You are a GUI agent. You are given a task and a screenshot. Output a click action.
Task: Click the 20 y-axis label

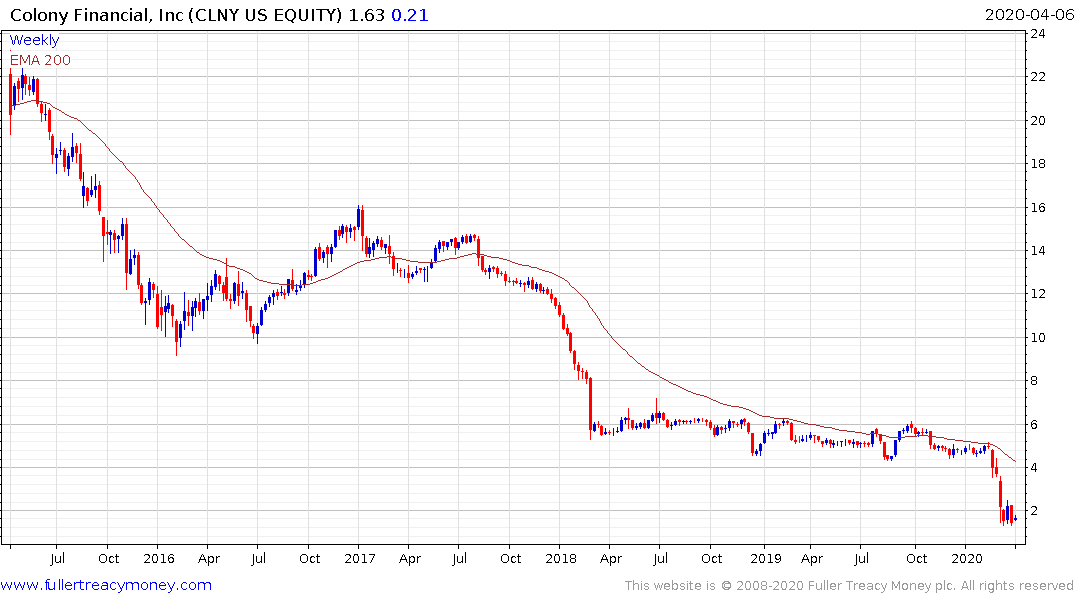click(1038, 121)
